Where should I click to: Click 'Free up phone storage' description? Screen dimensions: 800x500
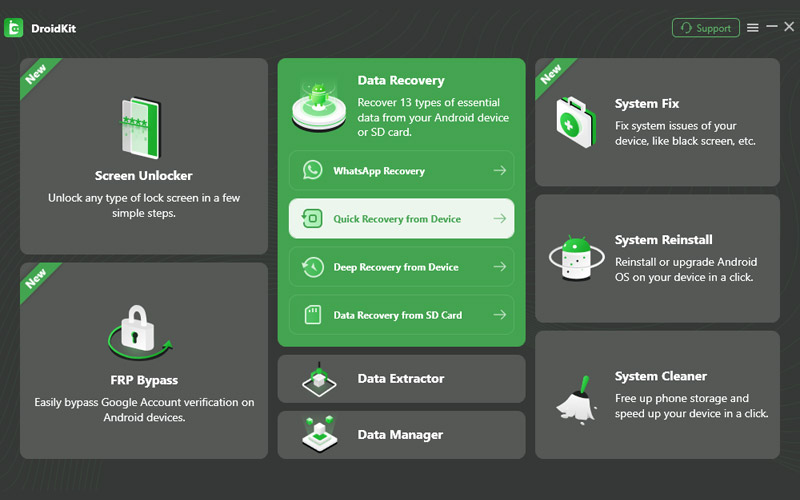click(x=691, y=406)
